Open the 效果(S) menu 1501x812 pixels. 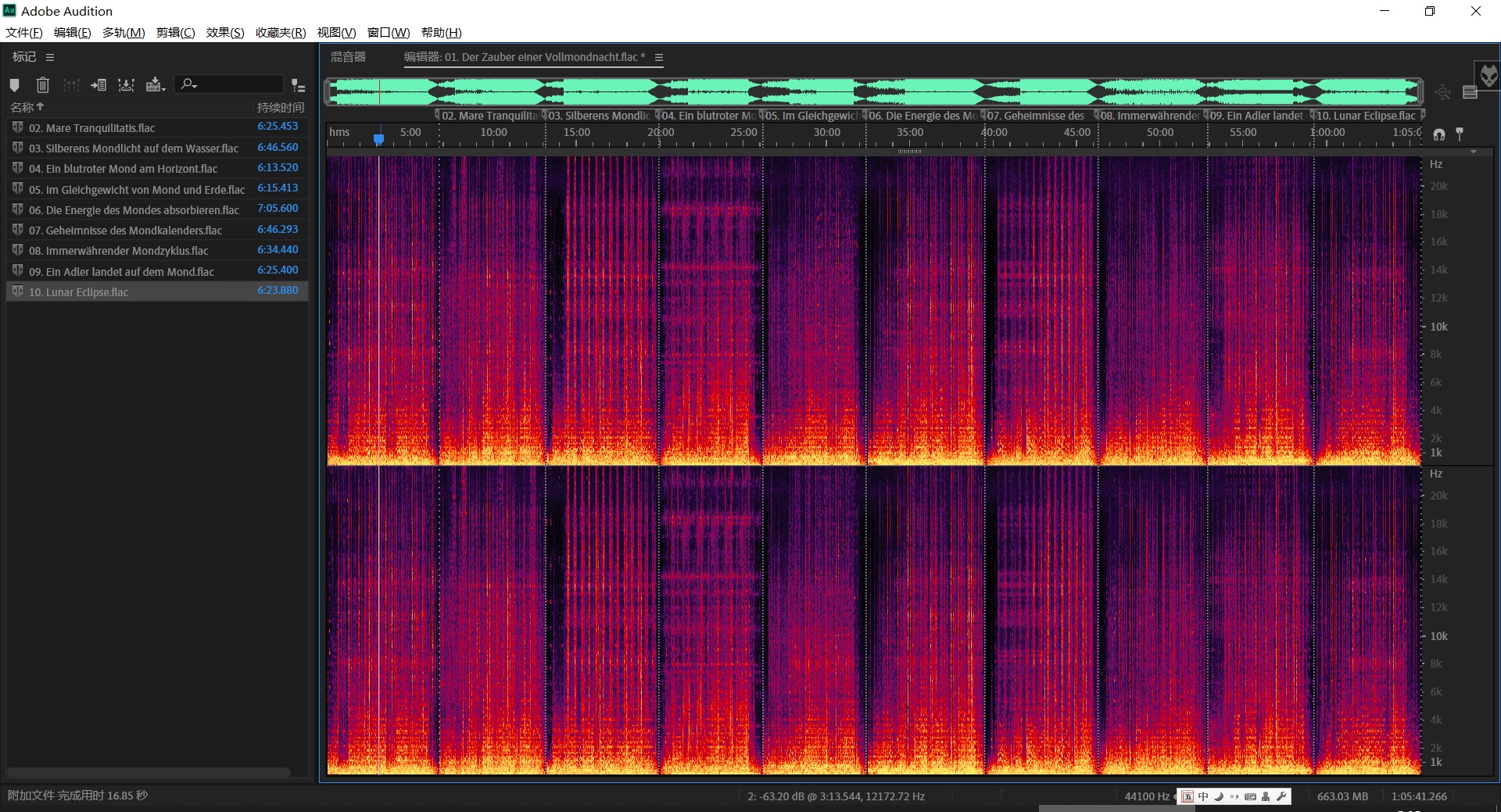224,32
